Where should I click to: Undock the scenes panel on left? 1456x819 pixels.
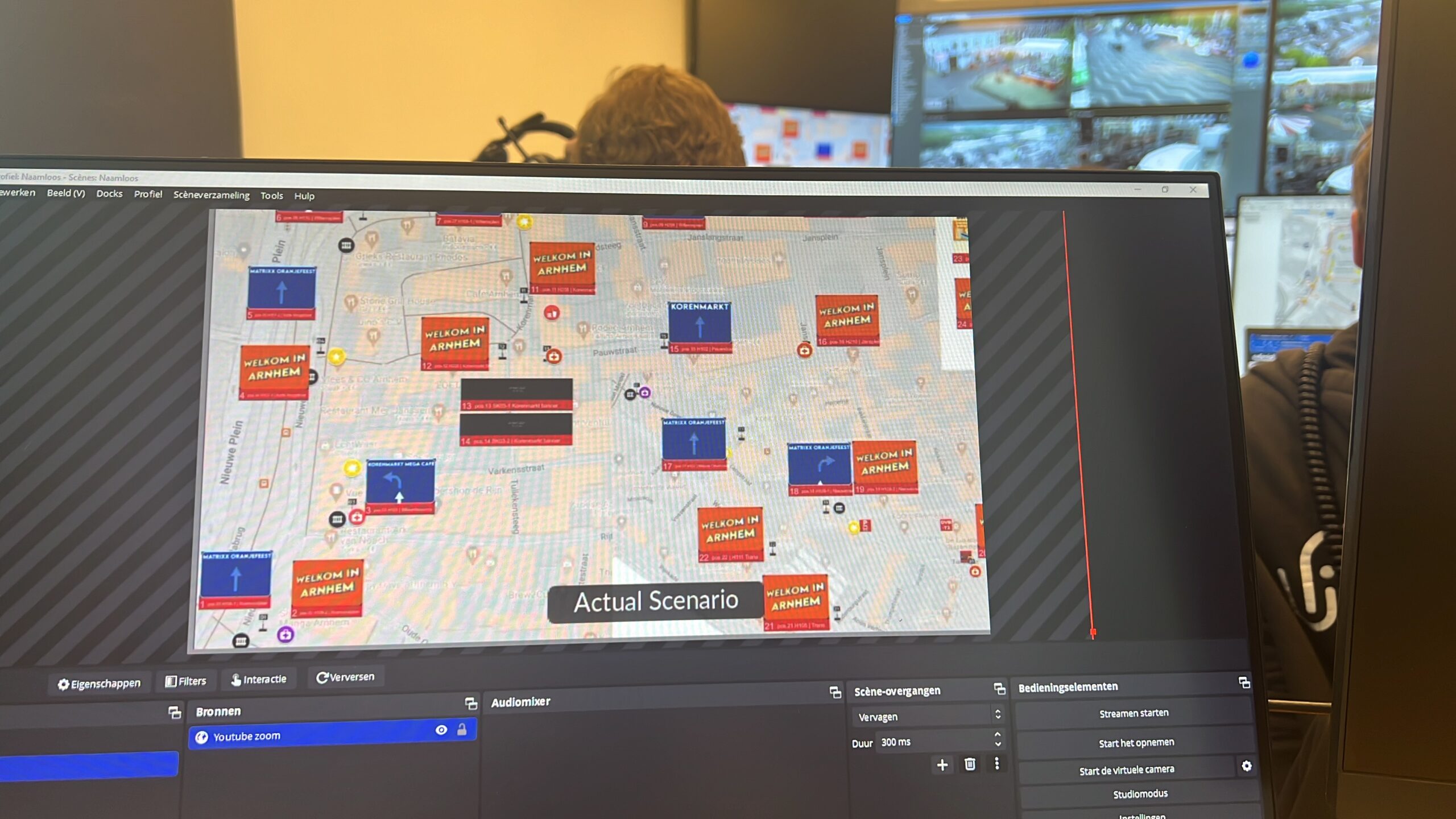coord(175,712)
